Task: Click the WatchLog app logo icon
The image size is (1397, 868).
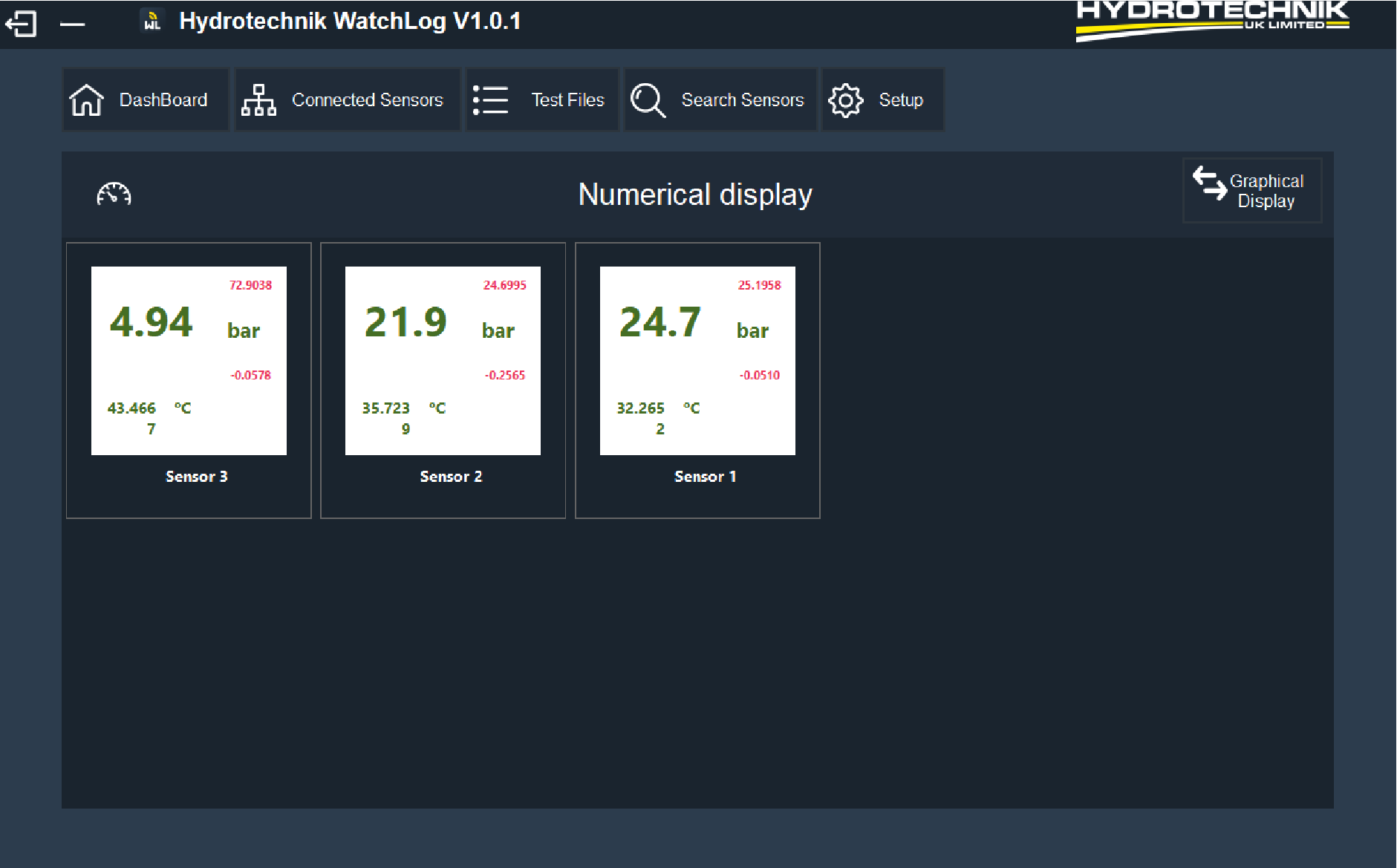Action: [152, 21]
